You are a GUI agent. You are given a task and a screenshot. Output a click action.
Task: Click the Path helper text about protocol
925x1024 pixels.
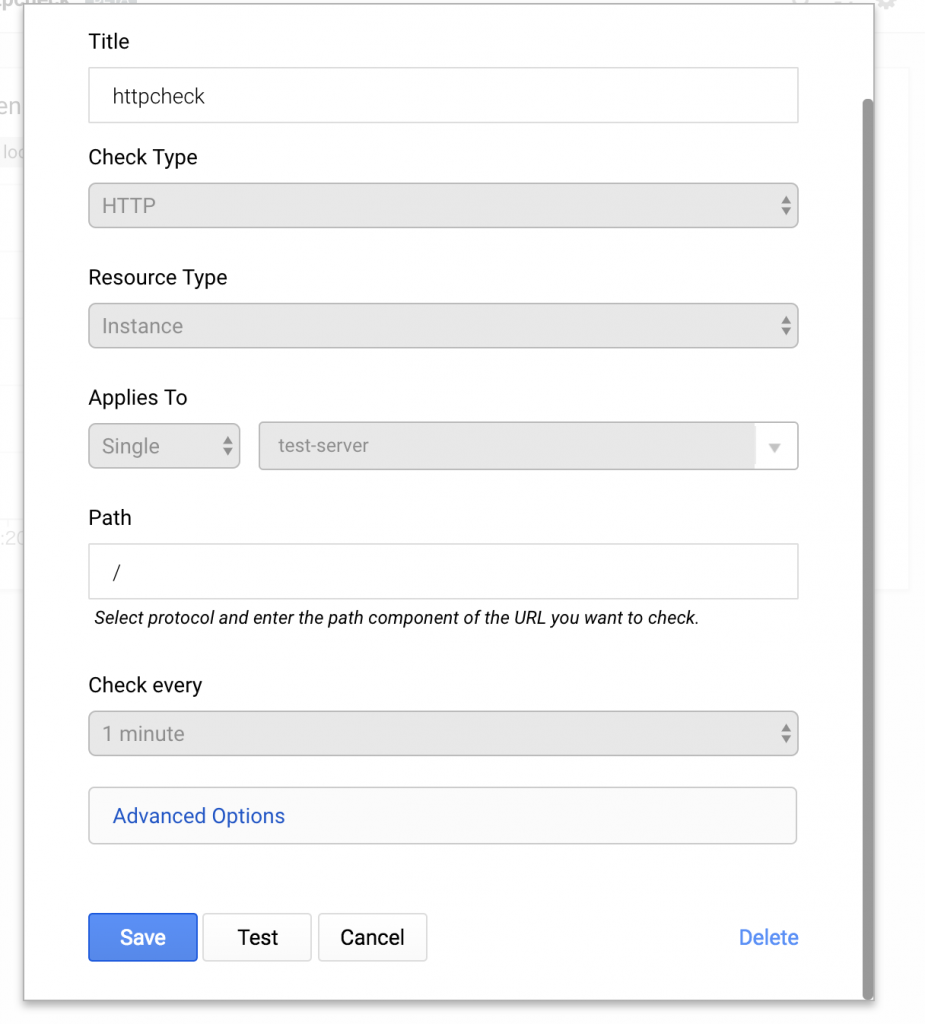(396, 618)
